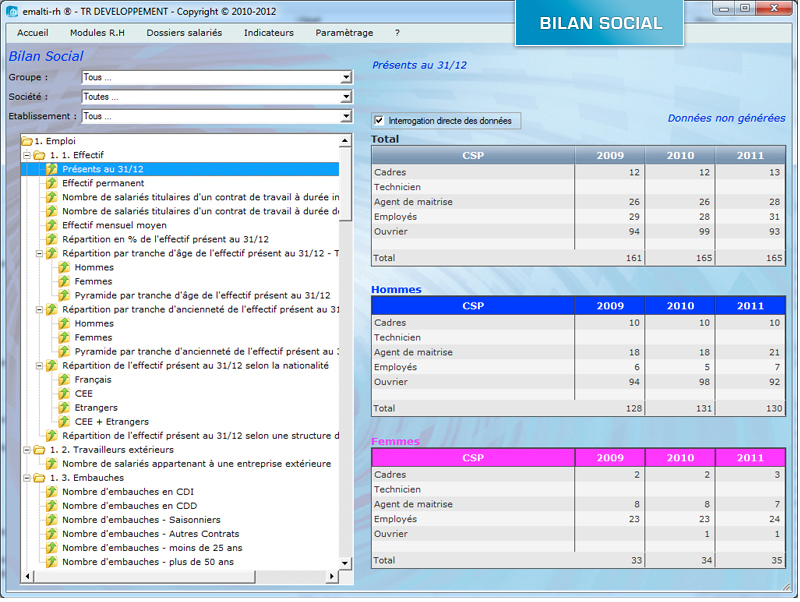Click the icon beside Français
800x602 pixels.
tap(64, 380)
